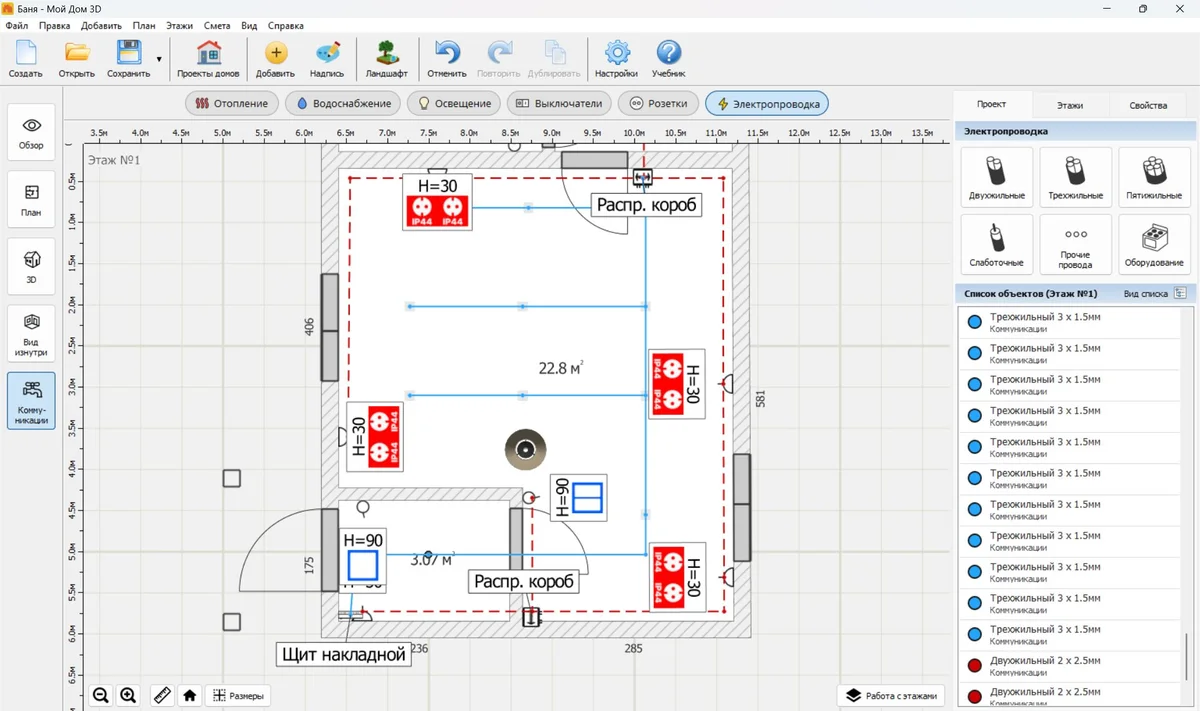Select the ruler measurement tool
The width and height of the screenshot is (1200, 711).
pyautogui.click(x=160, y=695)
